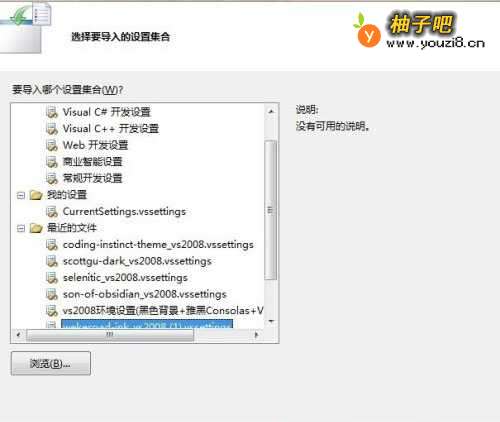Collapse the 我的设置 tree node
The height and width of the screenshot is (422, 500).
coord(21,195)
